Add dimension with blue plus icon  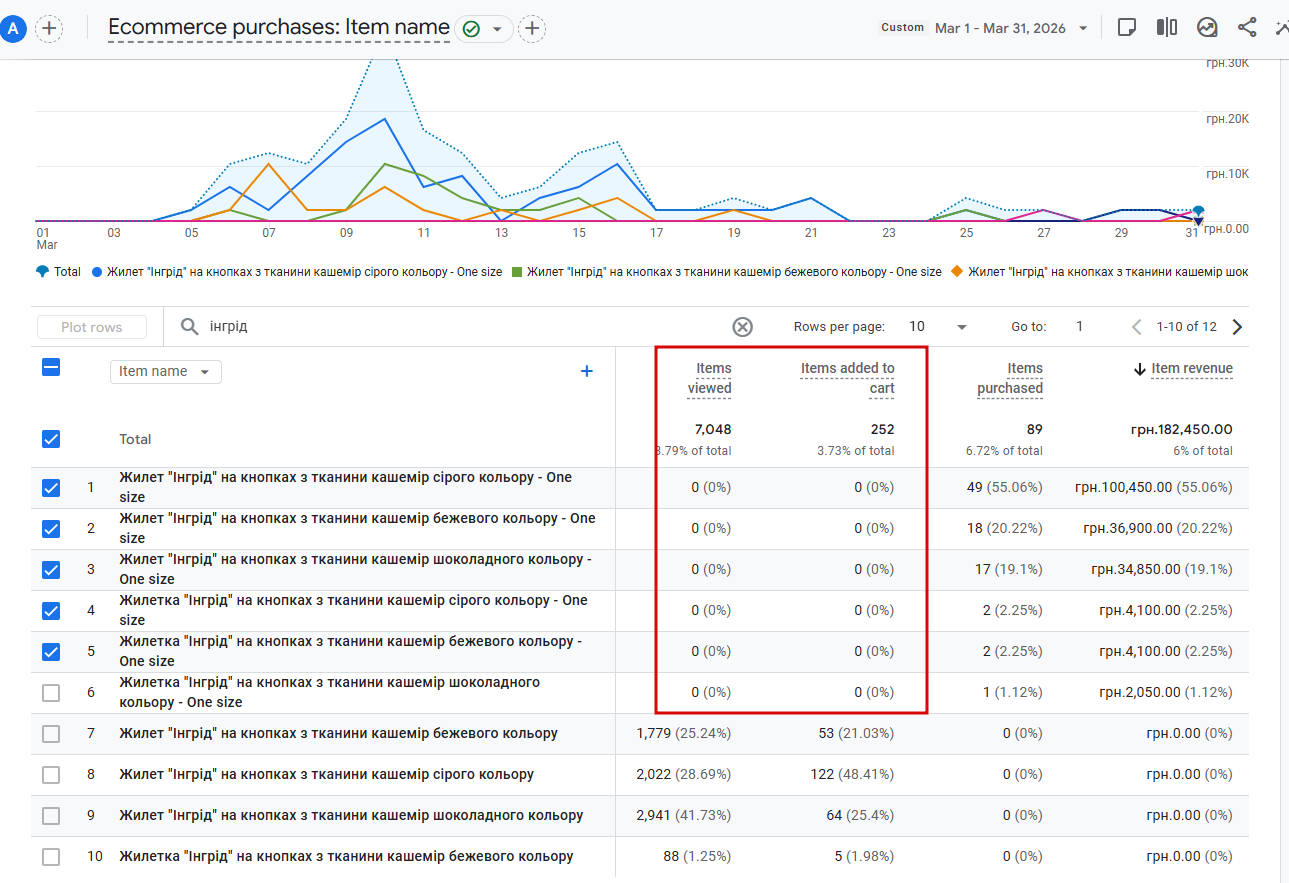[587, 372]
